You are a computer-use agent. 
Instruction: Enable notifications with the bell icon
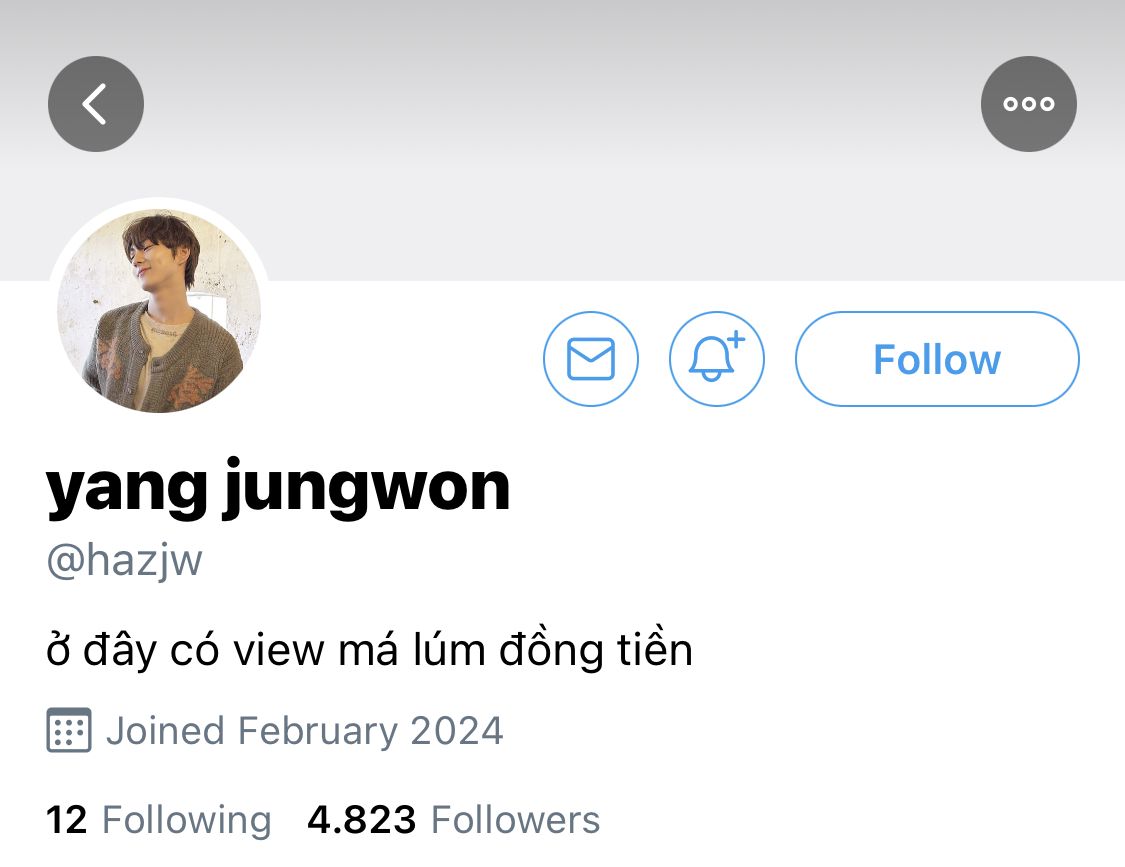point(717,359)
